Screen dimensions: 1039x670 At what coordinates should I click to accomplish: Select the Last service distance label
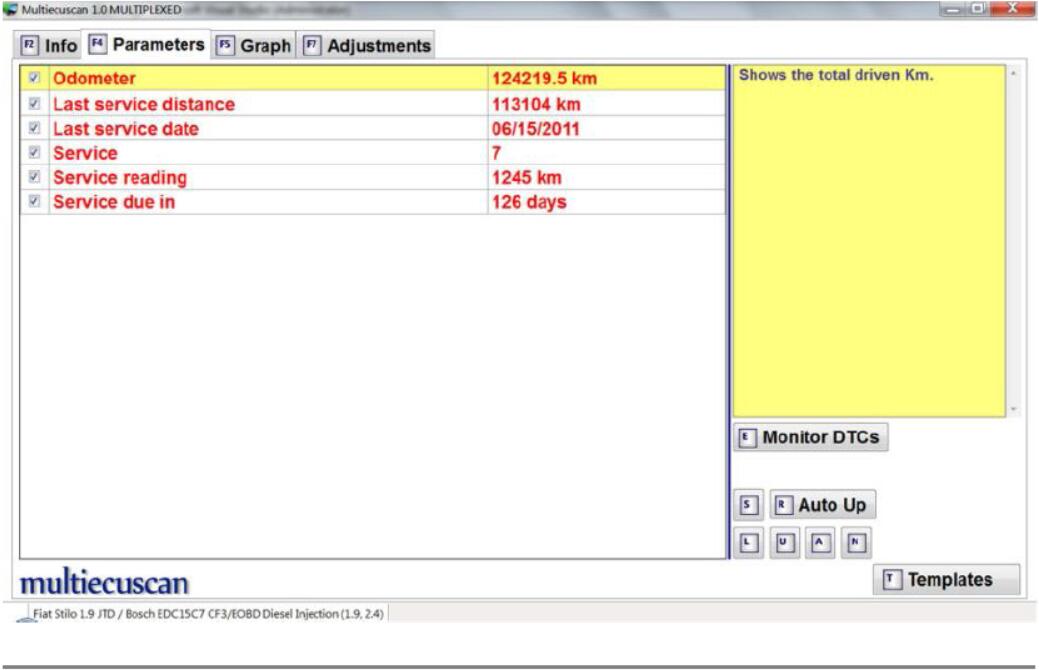coord(144,104)
